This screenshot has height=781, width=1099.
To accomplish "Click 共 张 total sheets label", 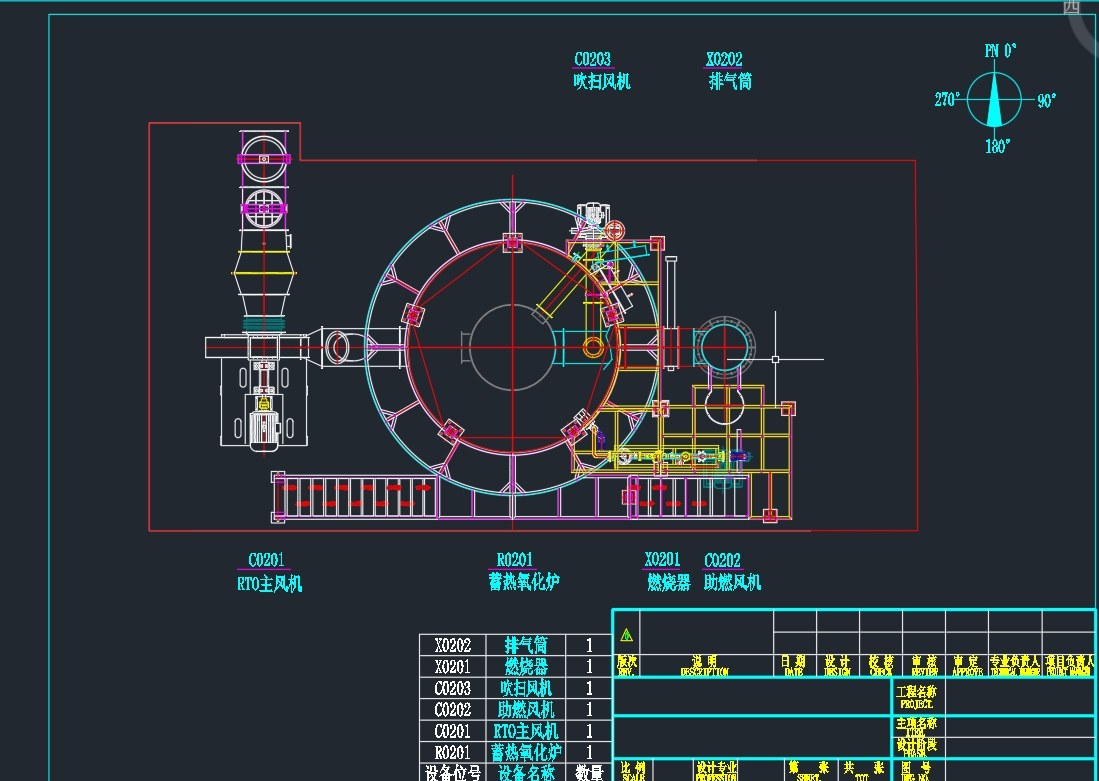I will point(864,771).
